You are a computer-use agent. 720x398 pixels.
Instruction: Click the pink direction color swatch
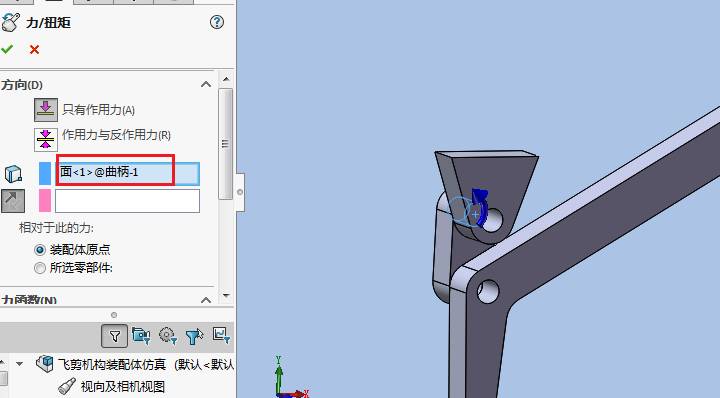coord(45,201)
